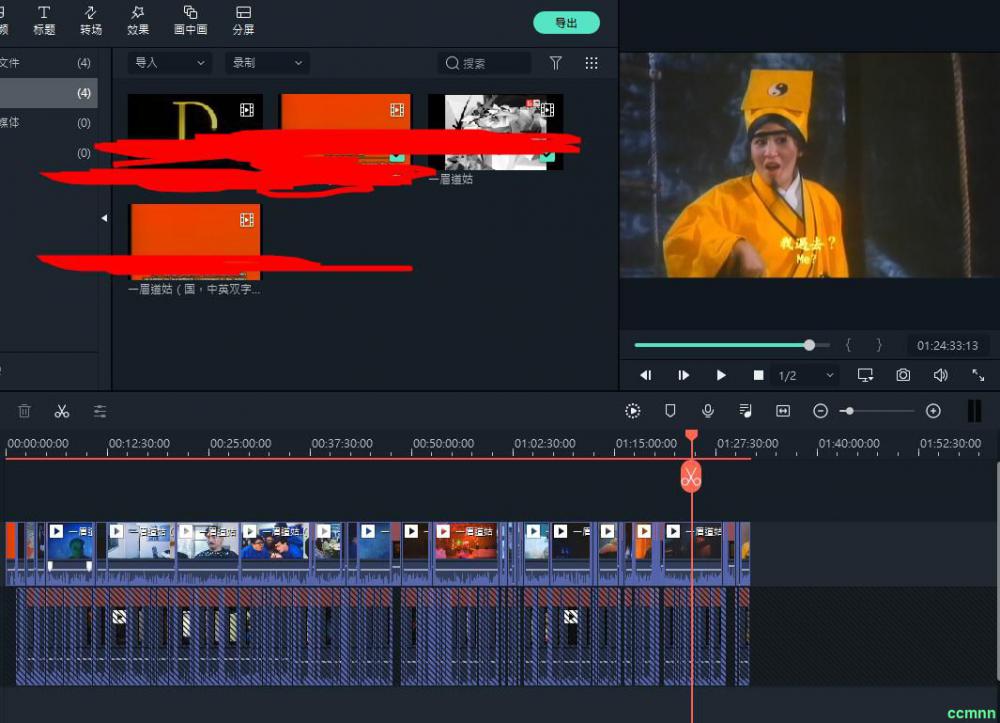Select the clip showing man with mustache
This screenshot has width=1000, height=723.
click(208, 552)
